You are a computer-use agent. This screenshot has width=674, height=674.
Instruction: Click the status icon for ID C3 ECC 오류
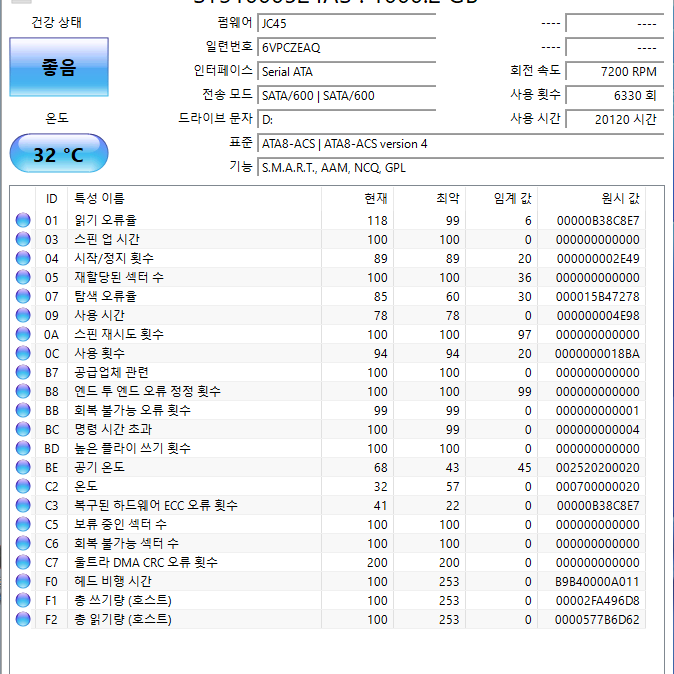pyautogui.click(x=23, y=505)
